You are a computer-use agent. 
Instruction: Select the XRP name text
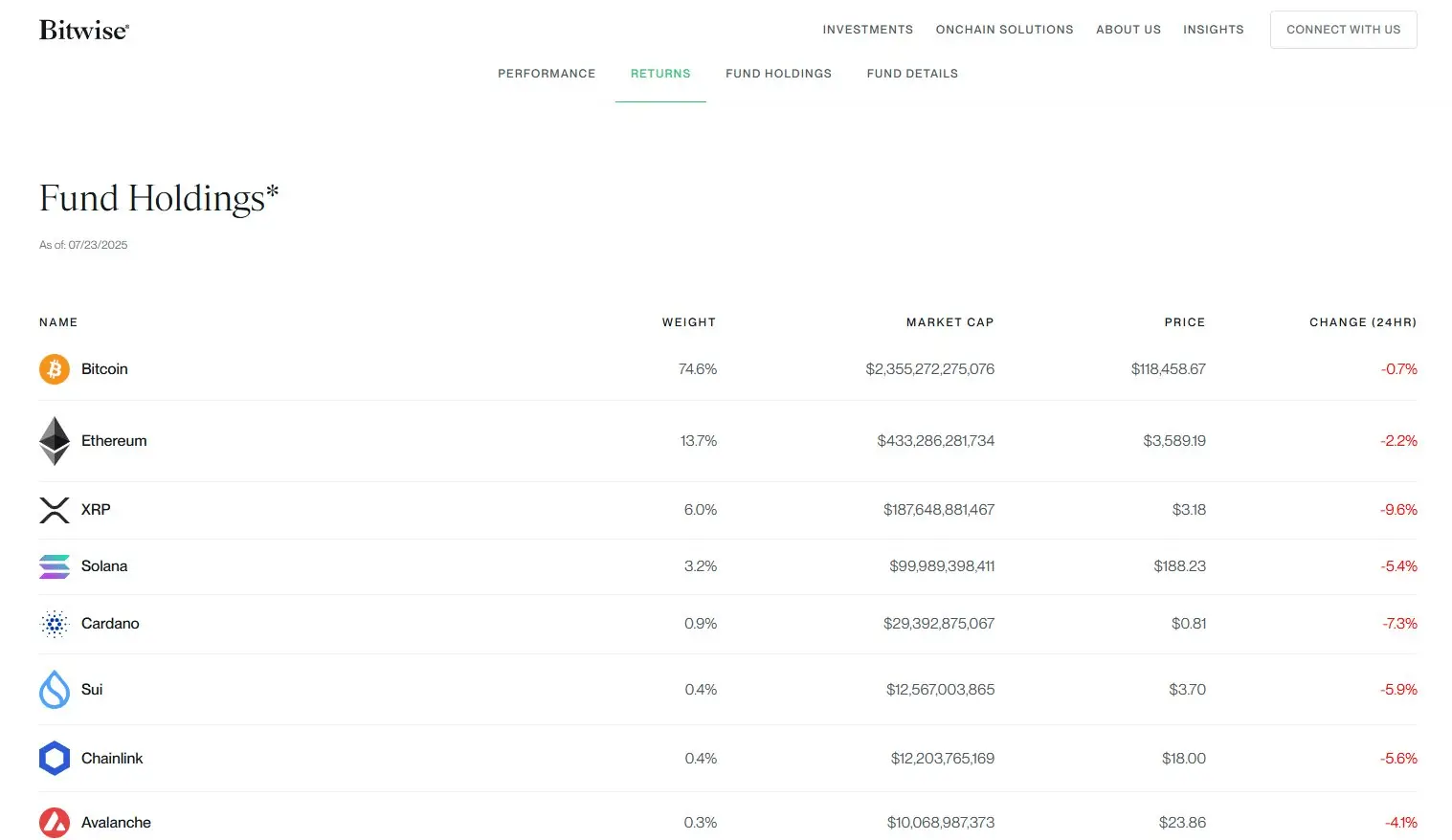click(96, 510)
